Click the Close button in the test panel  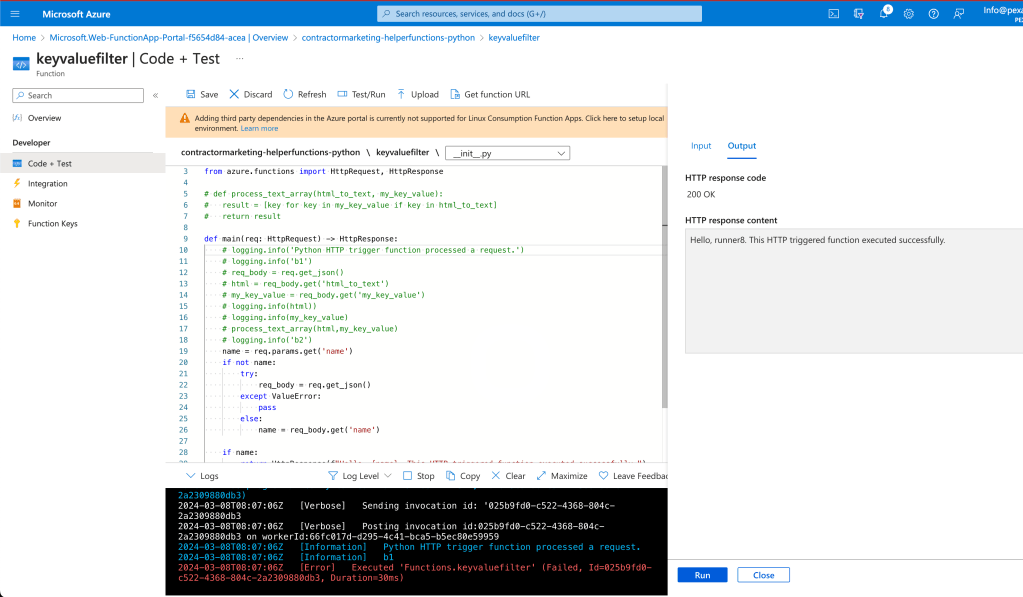coord(763,575)
